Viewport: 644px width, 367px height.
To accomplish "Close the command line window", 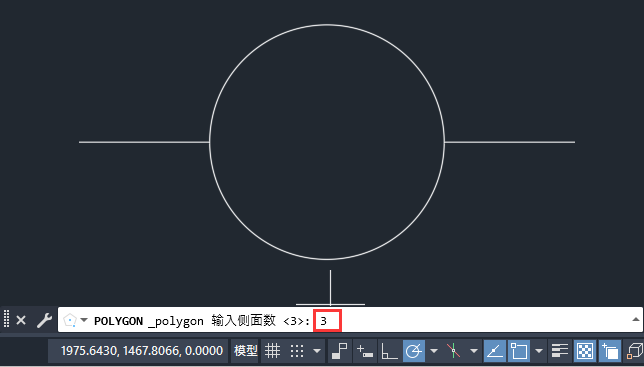I will (21, 320).
